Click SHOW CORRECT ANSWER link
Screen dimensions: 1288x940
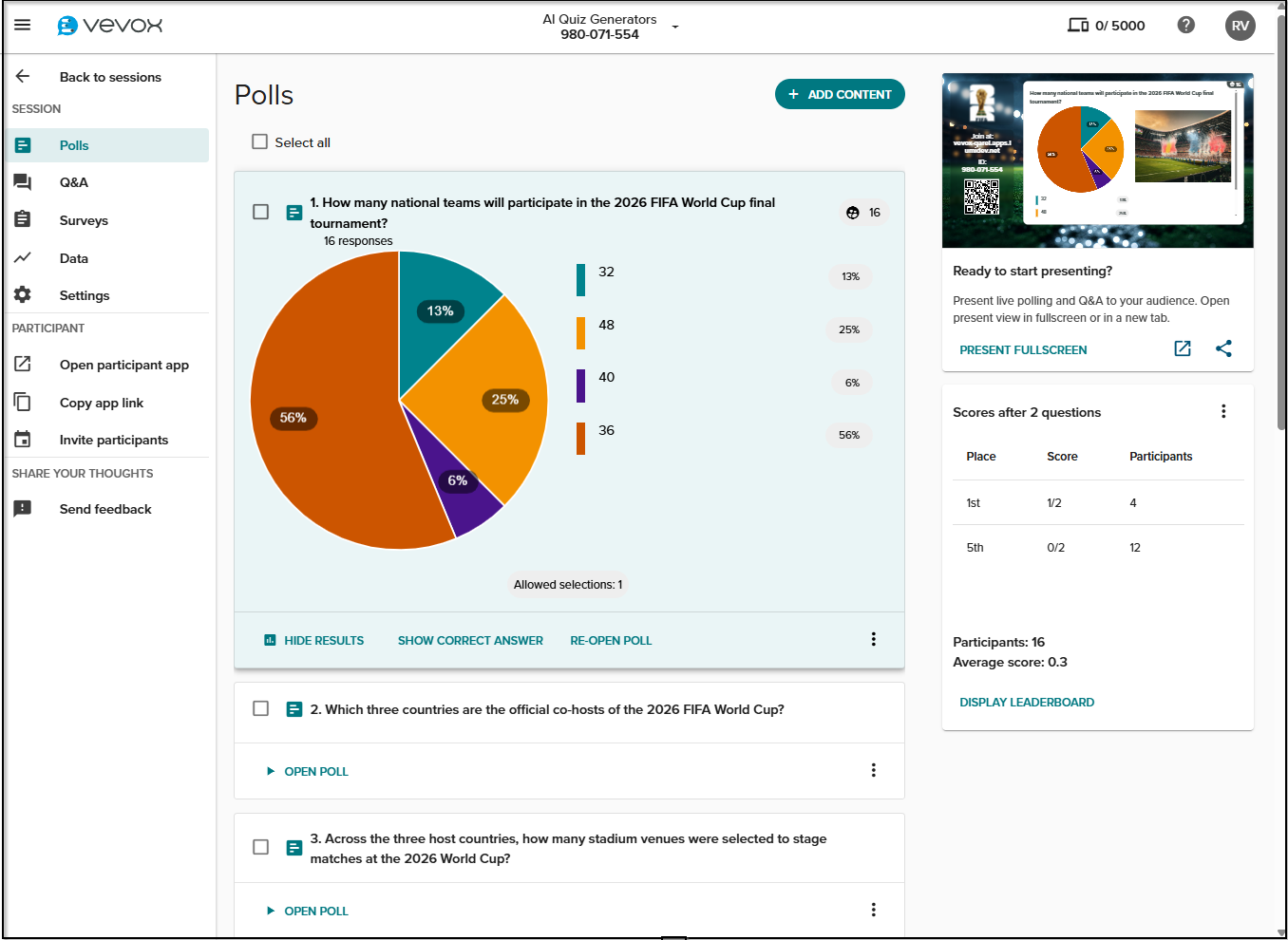tap(470, 640)
